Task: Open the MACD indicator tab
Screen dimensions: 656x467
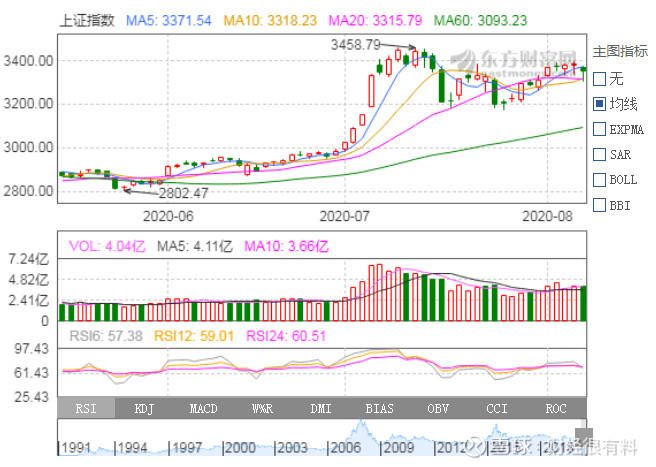Action: [205, 409]
